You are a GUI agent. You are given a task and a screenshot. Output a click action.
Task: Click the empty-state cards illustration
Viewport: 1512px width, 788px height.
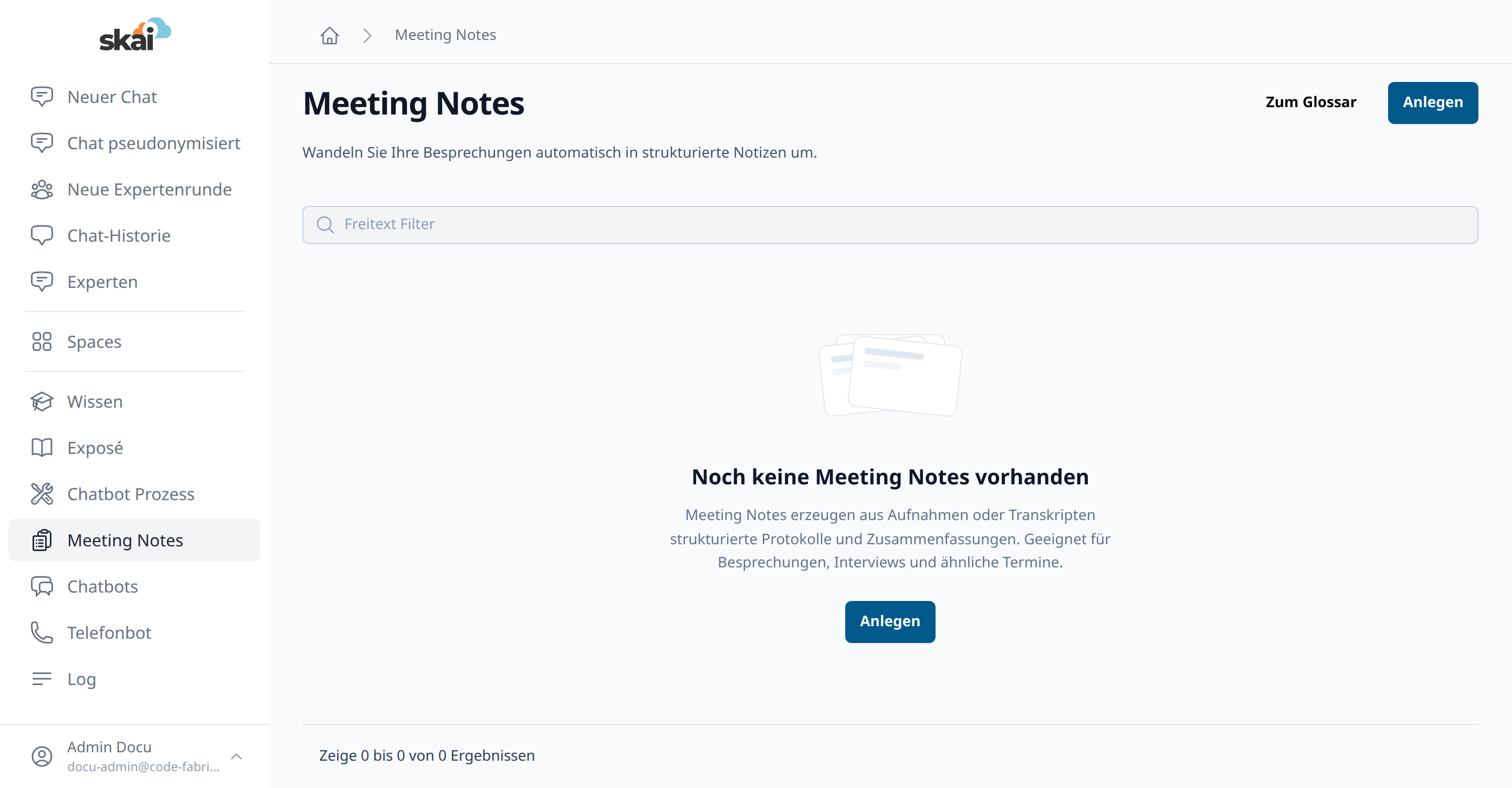pos(890,375)
